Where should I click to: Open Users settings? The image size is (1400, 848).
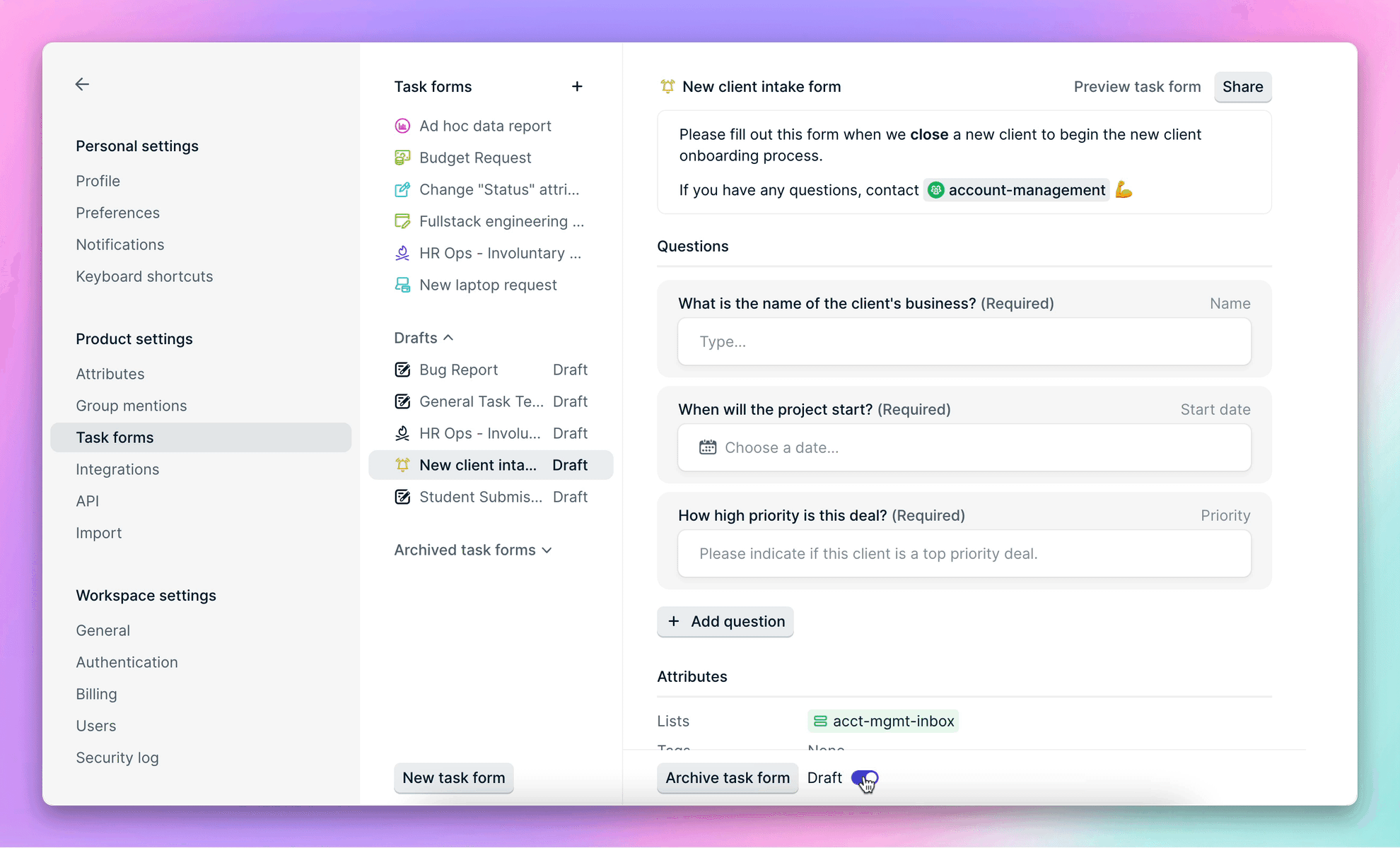point(95,726)
